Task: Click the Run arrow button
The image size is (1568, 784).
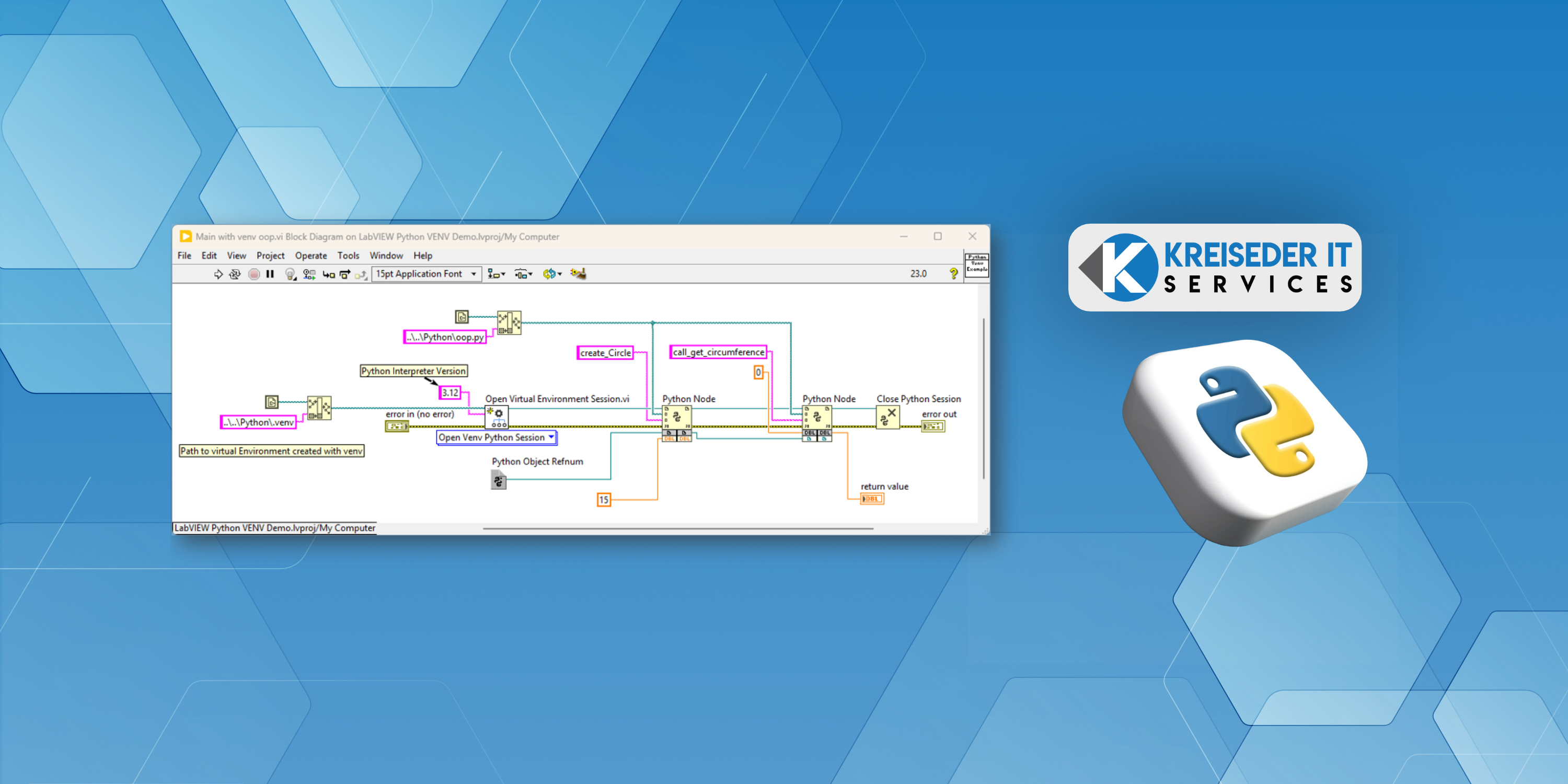Action: (218, 274)
